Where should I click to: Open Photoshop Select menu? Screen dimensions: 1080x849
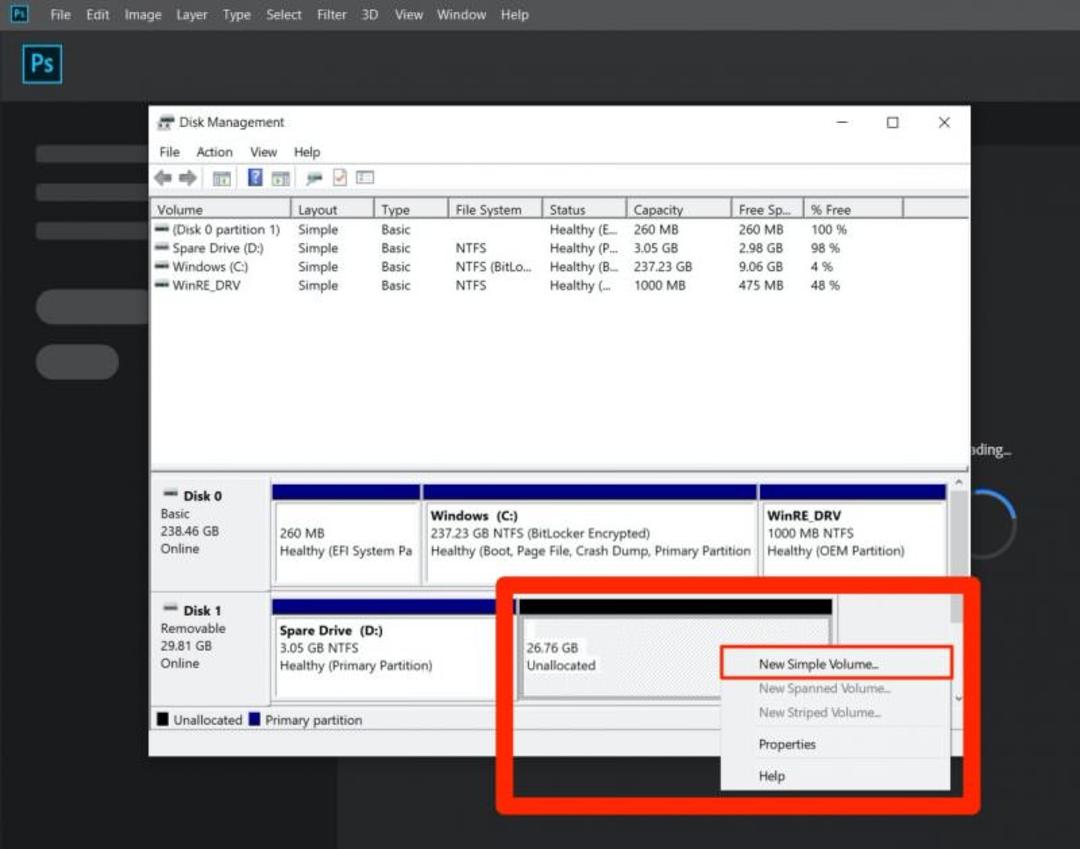284,14
